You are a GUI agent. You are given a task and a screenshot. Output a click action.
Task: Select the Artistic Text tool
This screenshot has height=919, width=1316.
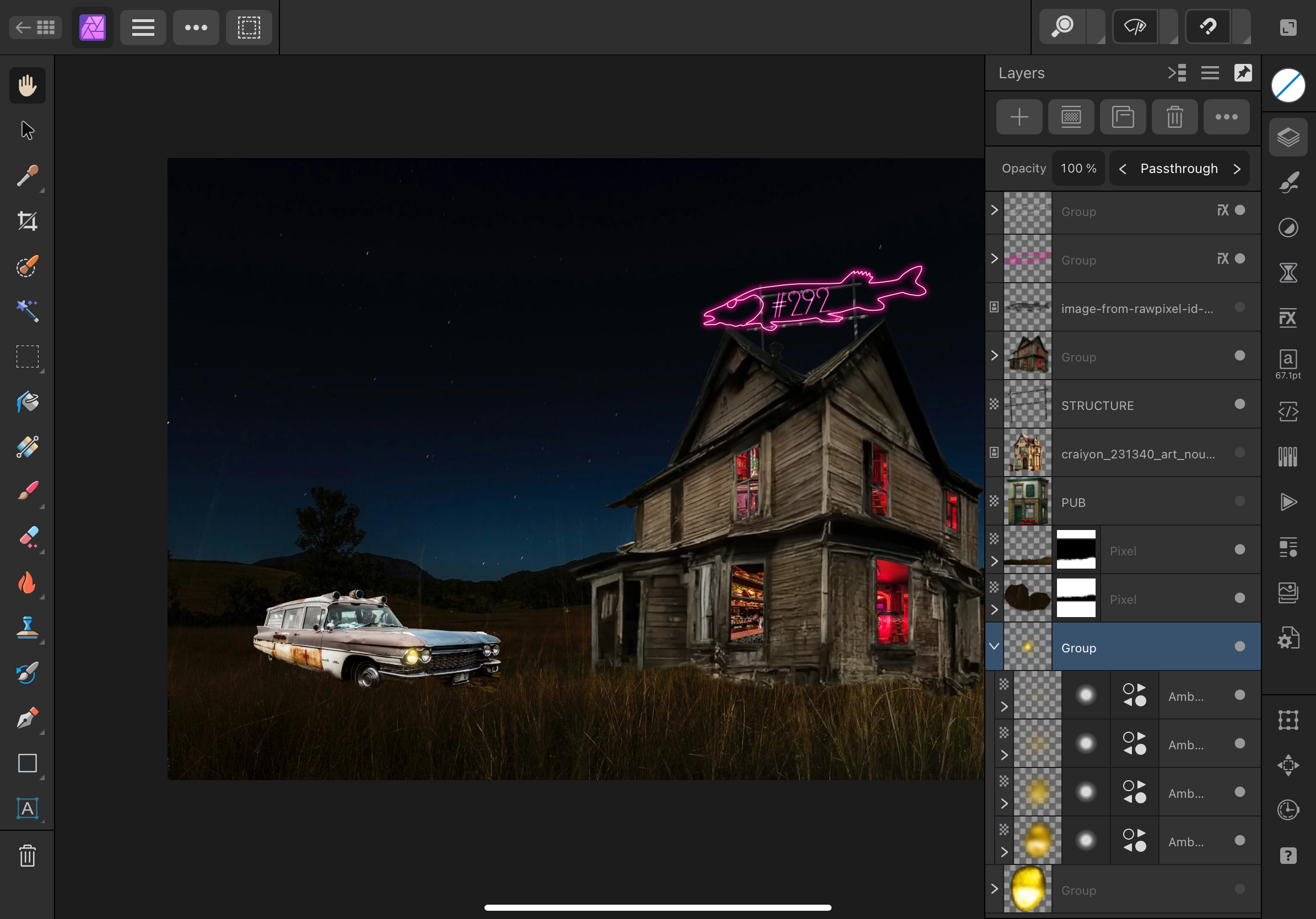(x=27, y=808)
